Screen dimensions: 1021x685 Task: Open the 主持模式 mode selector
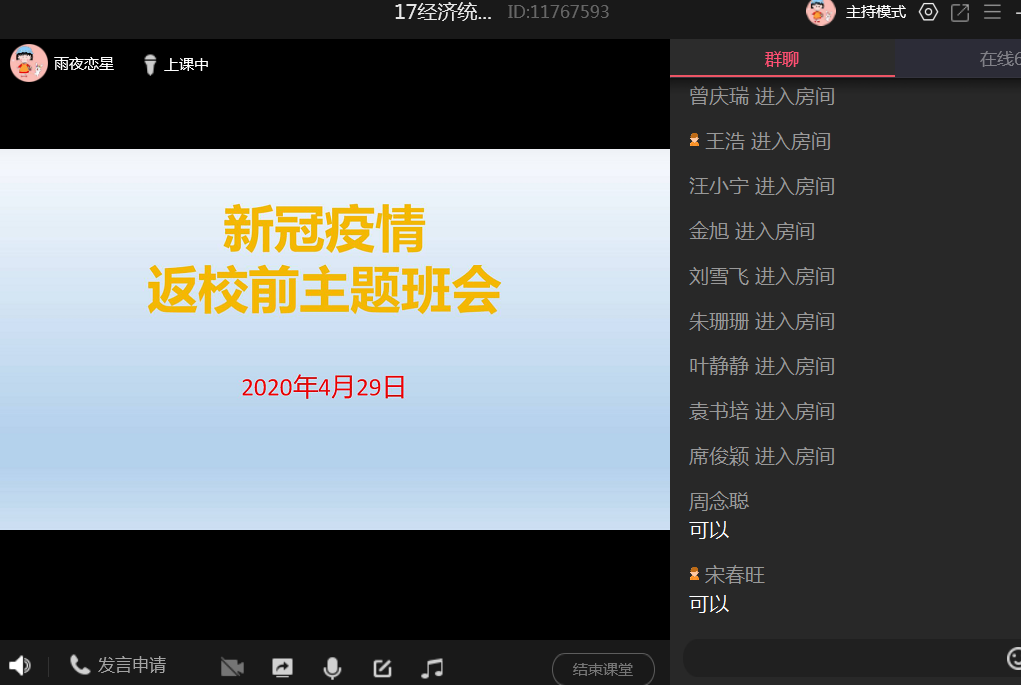pos(875,12)
